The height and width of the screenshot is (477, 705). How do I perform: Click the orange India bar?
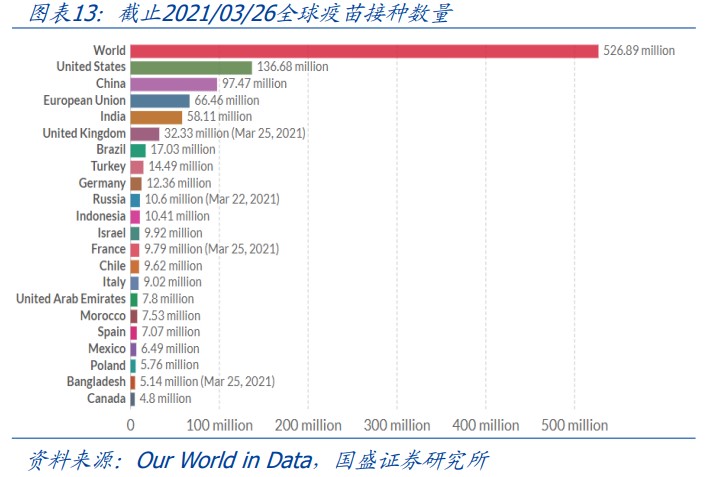coord(156,117)
